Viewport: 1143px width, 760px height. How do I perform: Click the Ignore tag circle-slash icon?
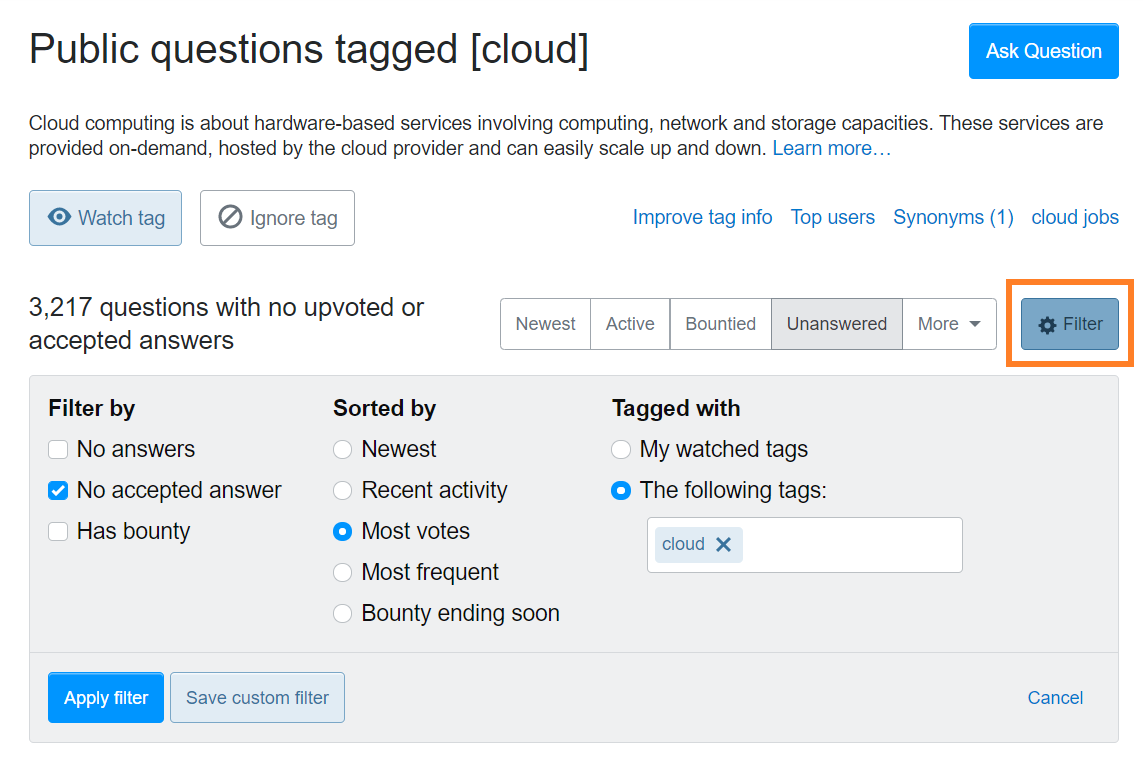coord(230,217)
